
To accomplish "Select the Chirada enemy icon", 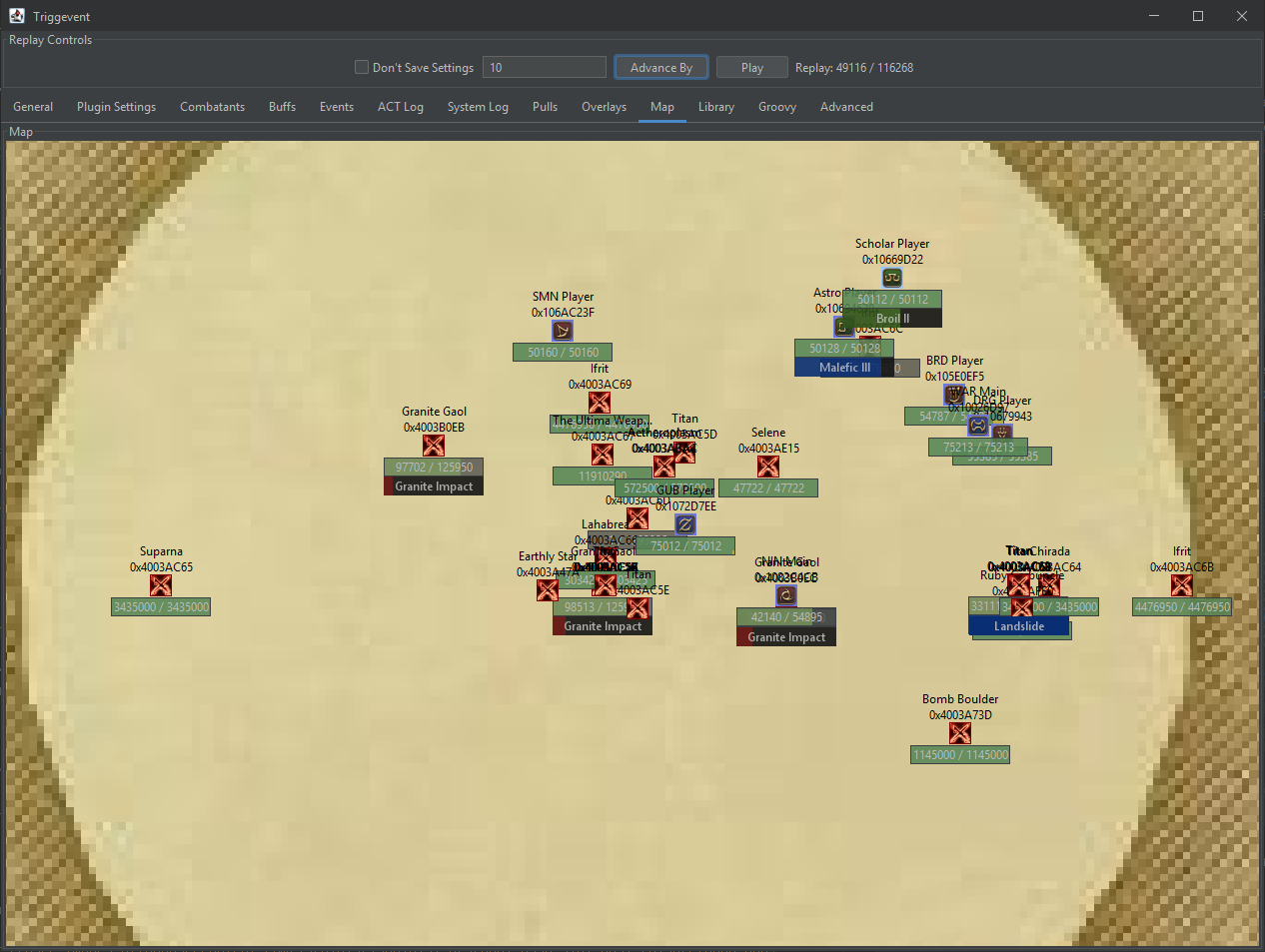I will click(1049, 585).
